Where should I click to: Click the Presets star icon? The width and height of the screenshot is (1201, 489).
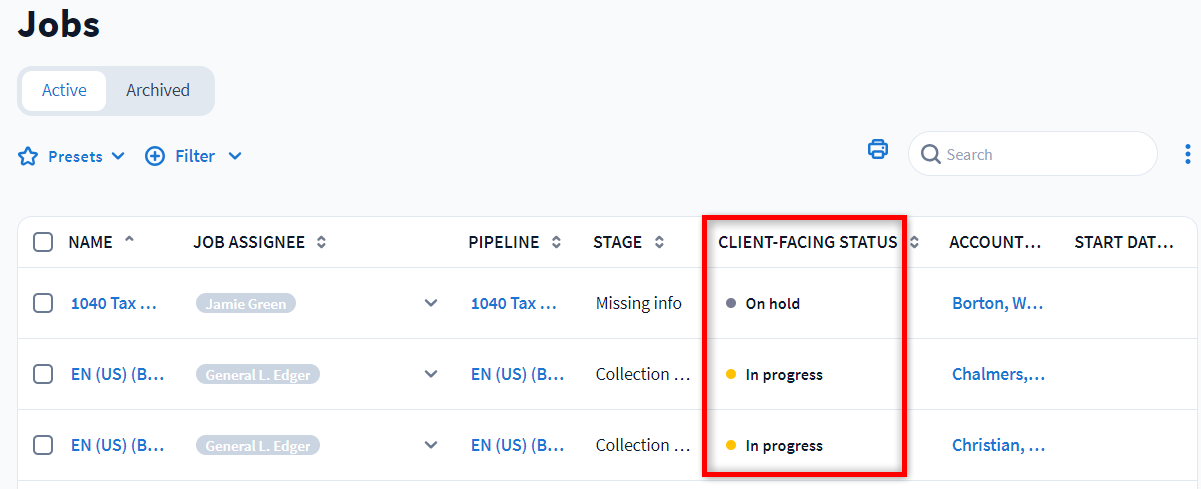[x=28, y=156]
